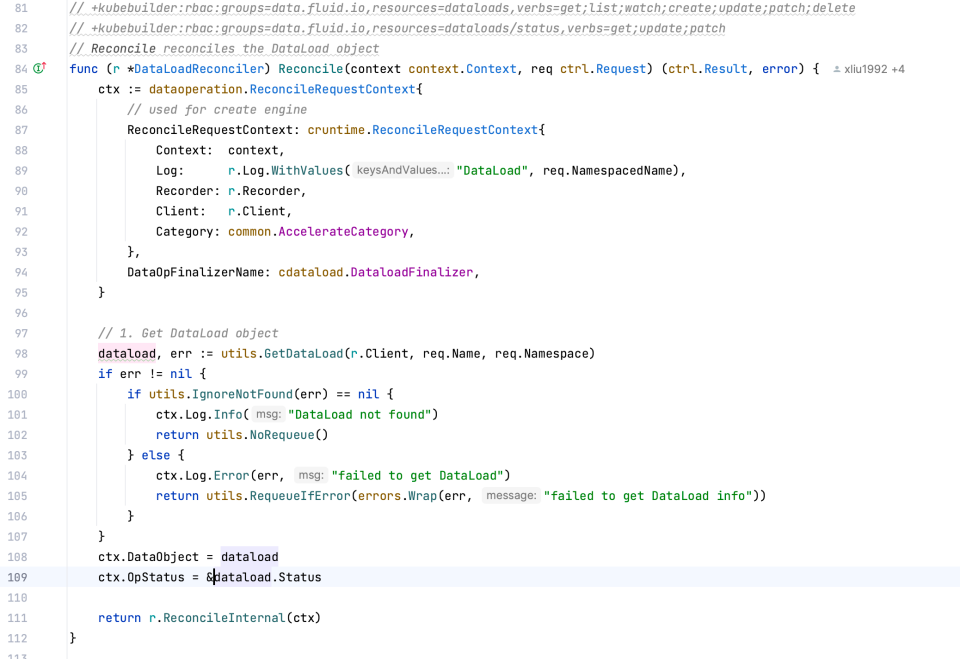
Task: Click the else keyword on line 103
Action: coord(156,455)
